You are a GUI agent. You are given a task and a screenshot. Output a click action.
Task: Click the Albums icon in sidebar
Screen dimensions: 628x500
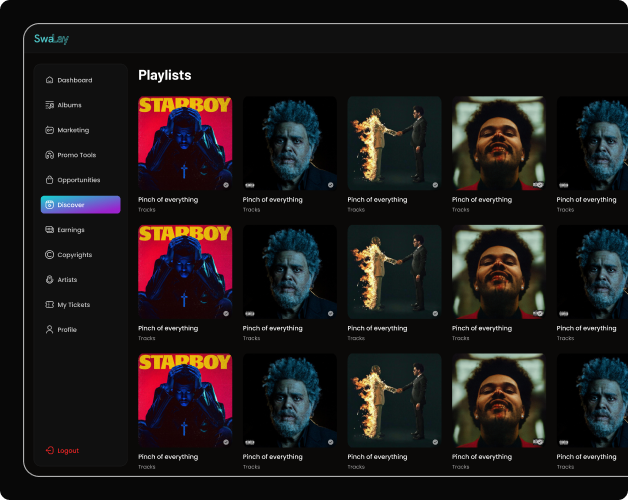49,105
